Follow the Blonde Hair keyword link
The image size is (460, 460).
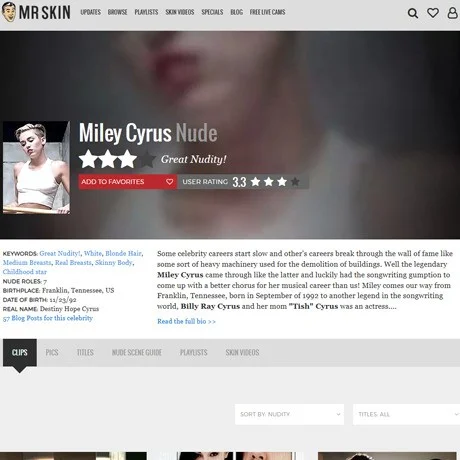tap(123, 253)
